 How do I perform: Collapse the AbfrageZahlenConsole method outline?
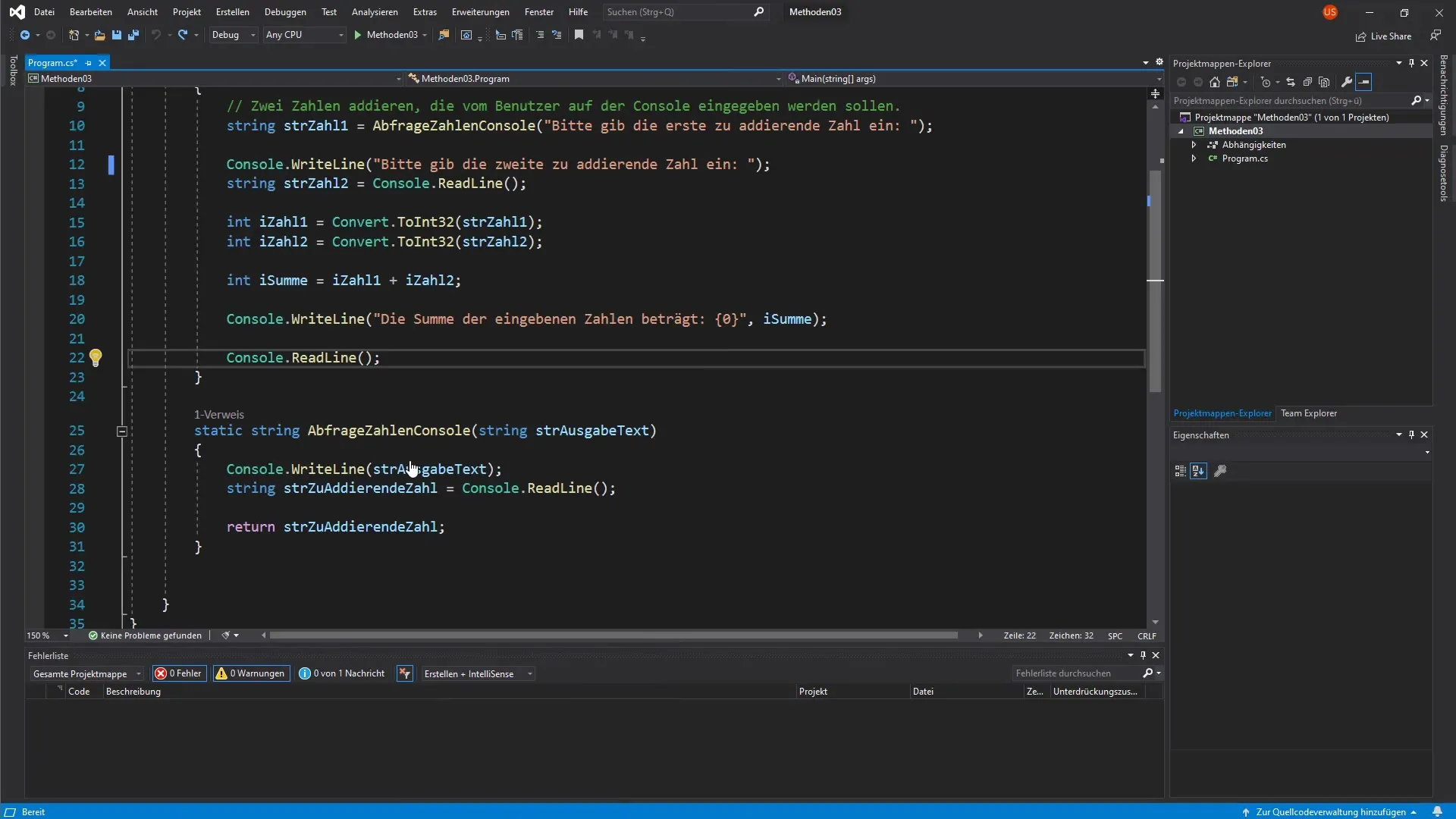coord(122,431)
